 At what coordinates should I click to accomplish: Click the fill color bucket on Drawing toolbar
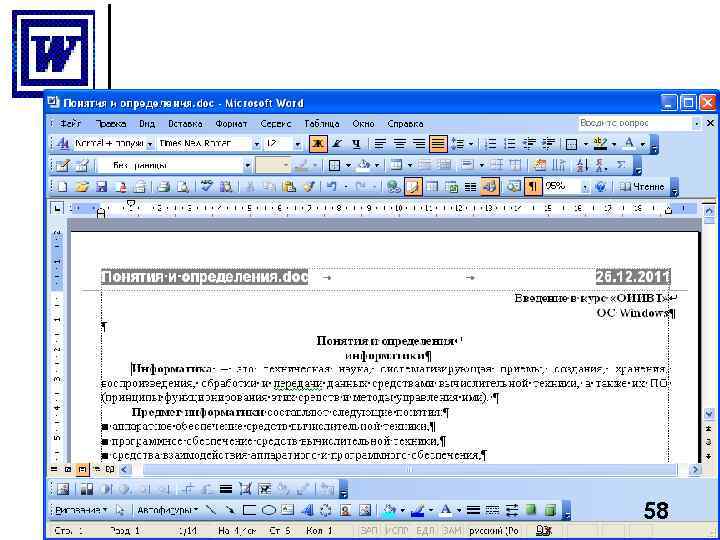click(x=389, y=510)
